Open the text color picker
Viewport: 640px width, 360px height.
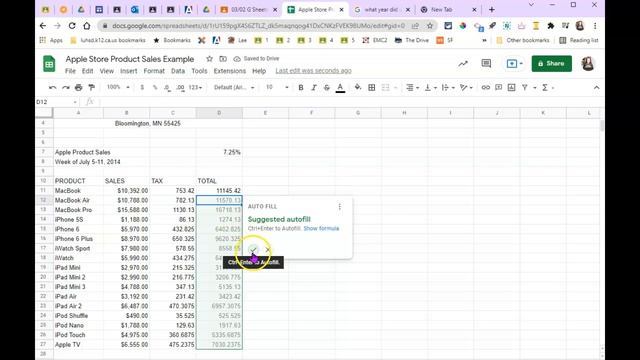click(340, 87)
